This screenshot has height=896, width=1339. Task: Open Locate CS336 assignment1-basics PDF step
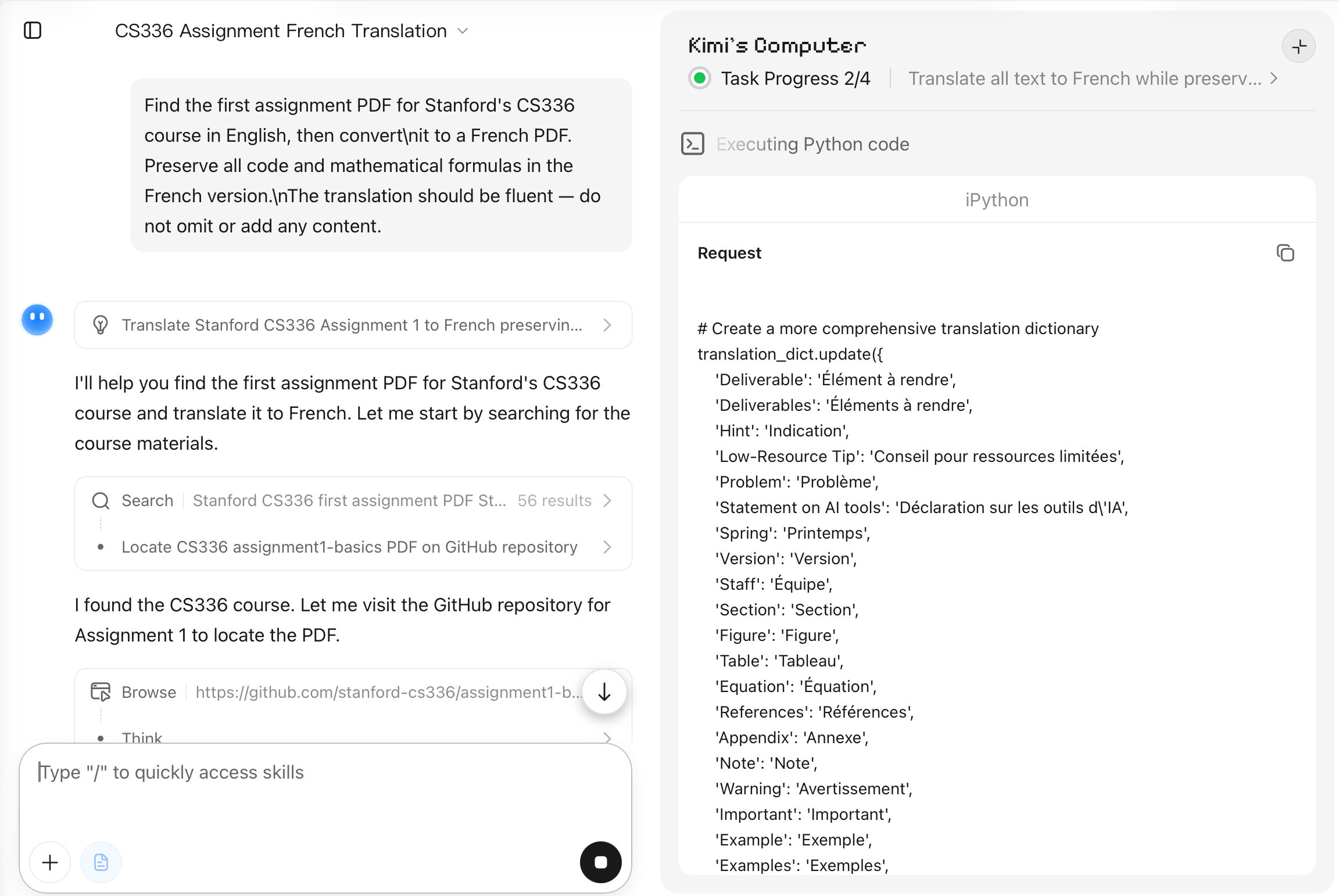pyautogui.click(x=353, y=547)
